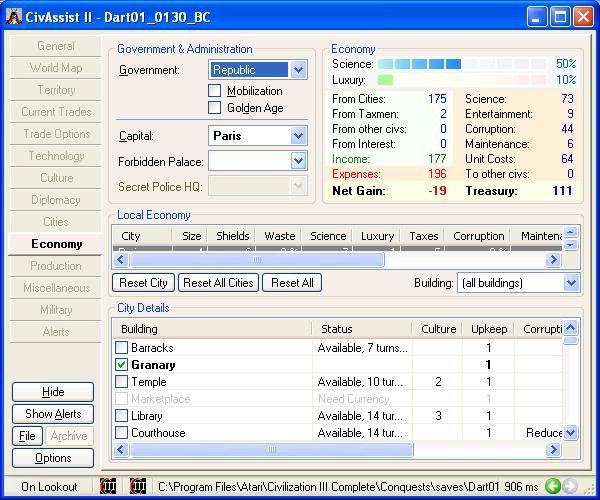Click the Show Alerts button
Image resolution: width=600 pixels, height=500 pixels.
53,414
